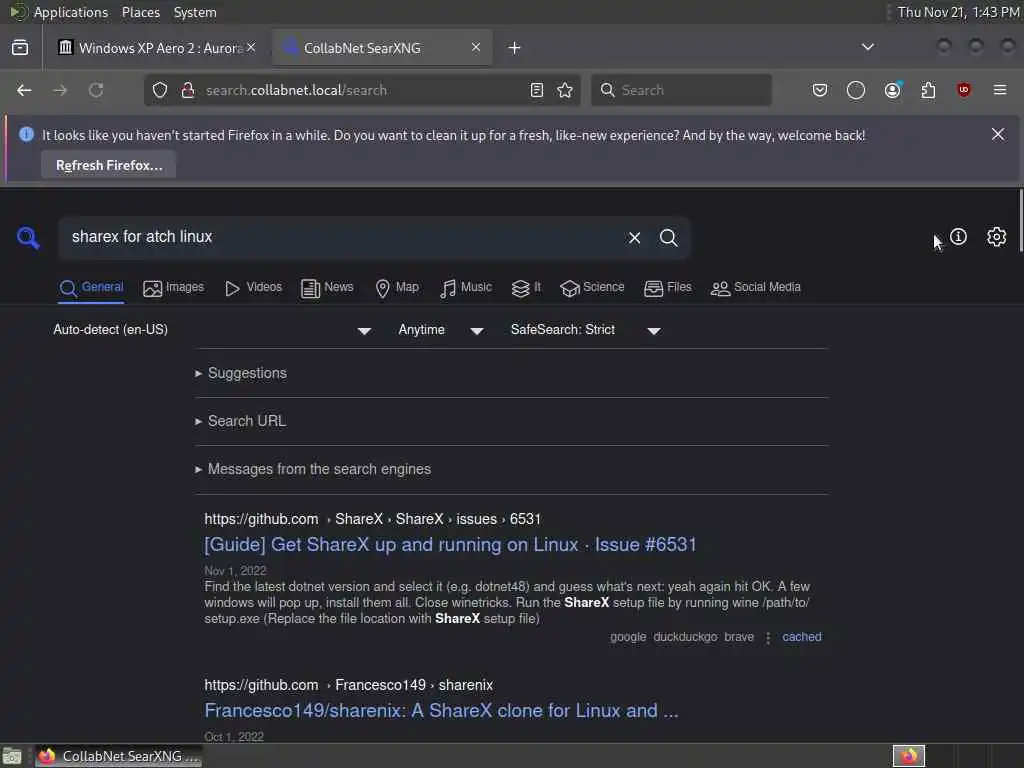Open Get ShareX running on Linux result
Screen dimensions: 1024x768
click(x=450, y=545)
